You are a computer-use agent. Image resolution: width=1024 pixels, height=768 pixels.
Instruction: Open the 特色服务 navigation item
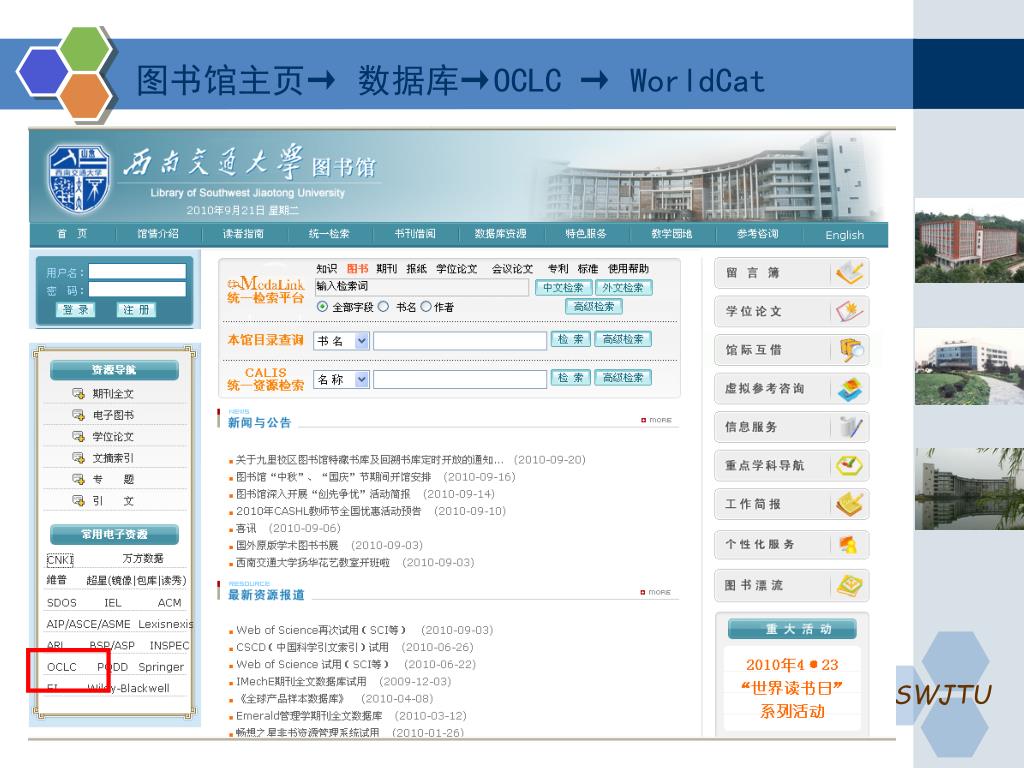pyautogui.click(x=586, y=234)
